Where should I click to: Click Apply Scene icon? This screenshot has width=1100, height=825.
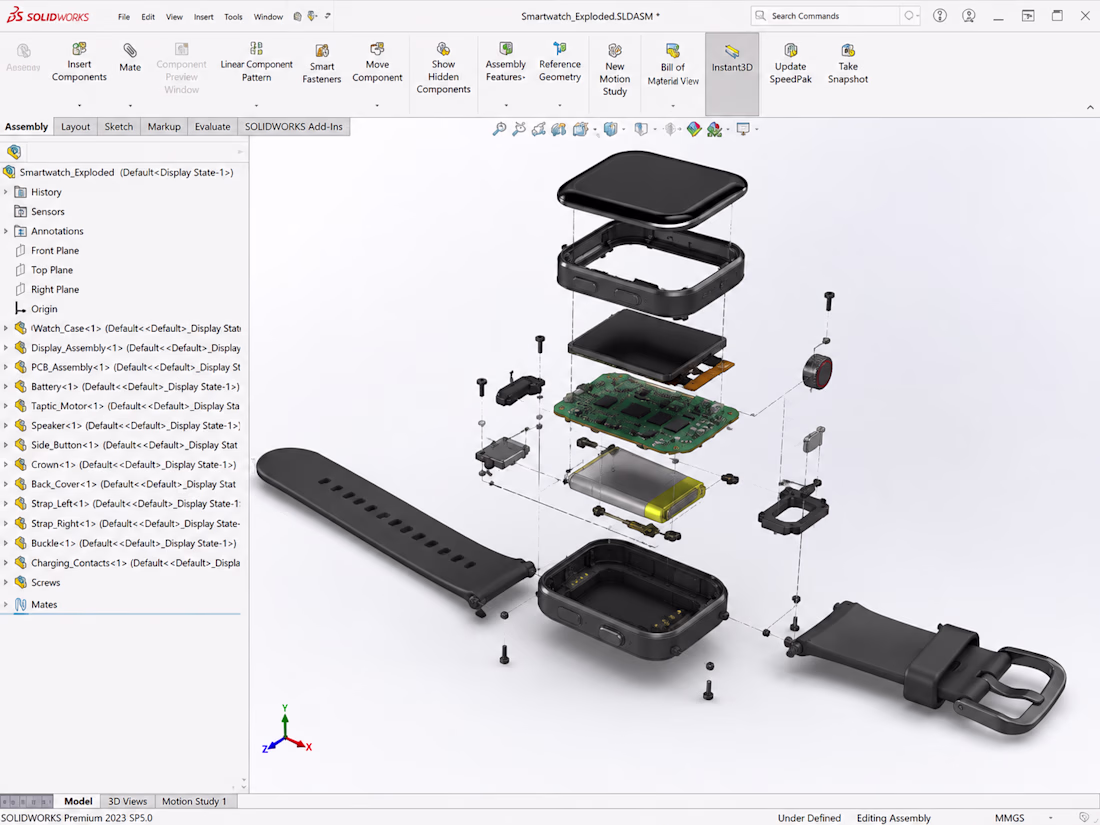(x=714, y=129)
